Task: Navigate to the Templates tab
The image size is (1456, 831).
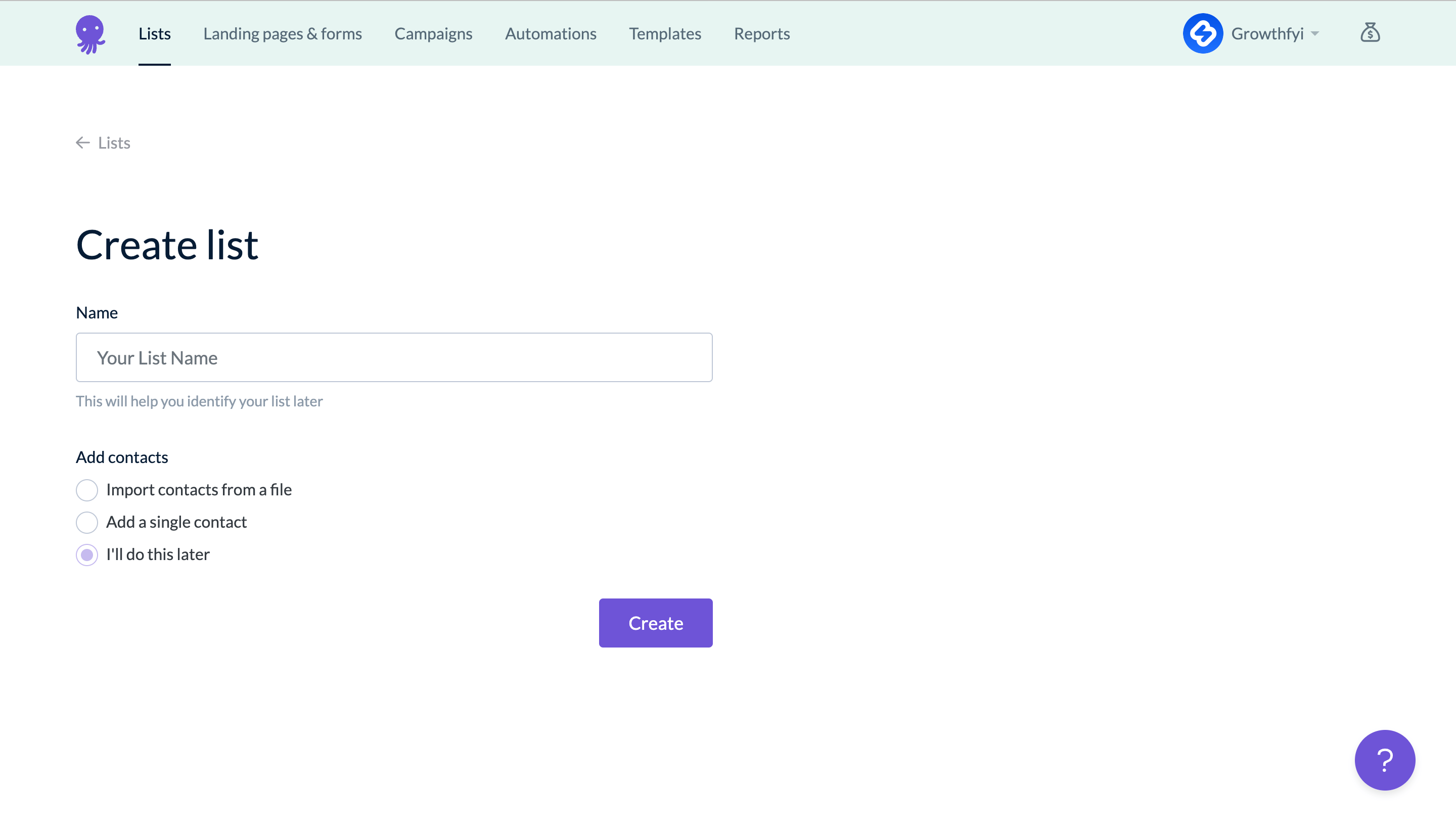Action: [x=665, y=34]
